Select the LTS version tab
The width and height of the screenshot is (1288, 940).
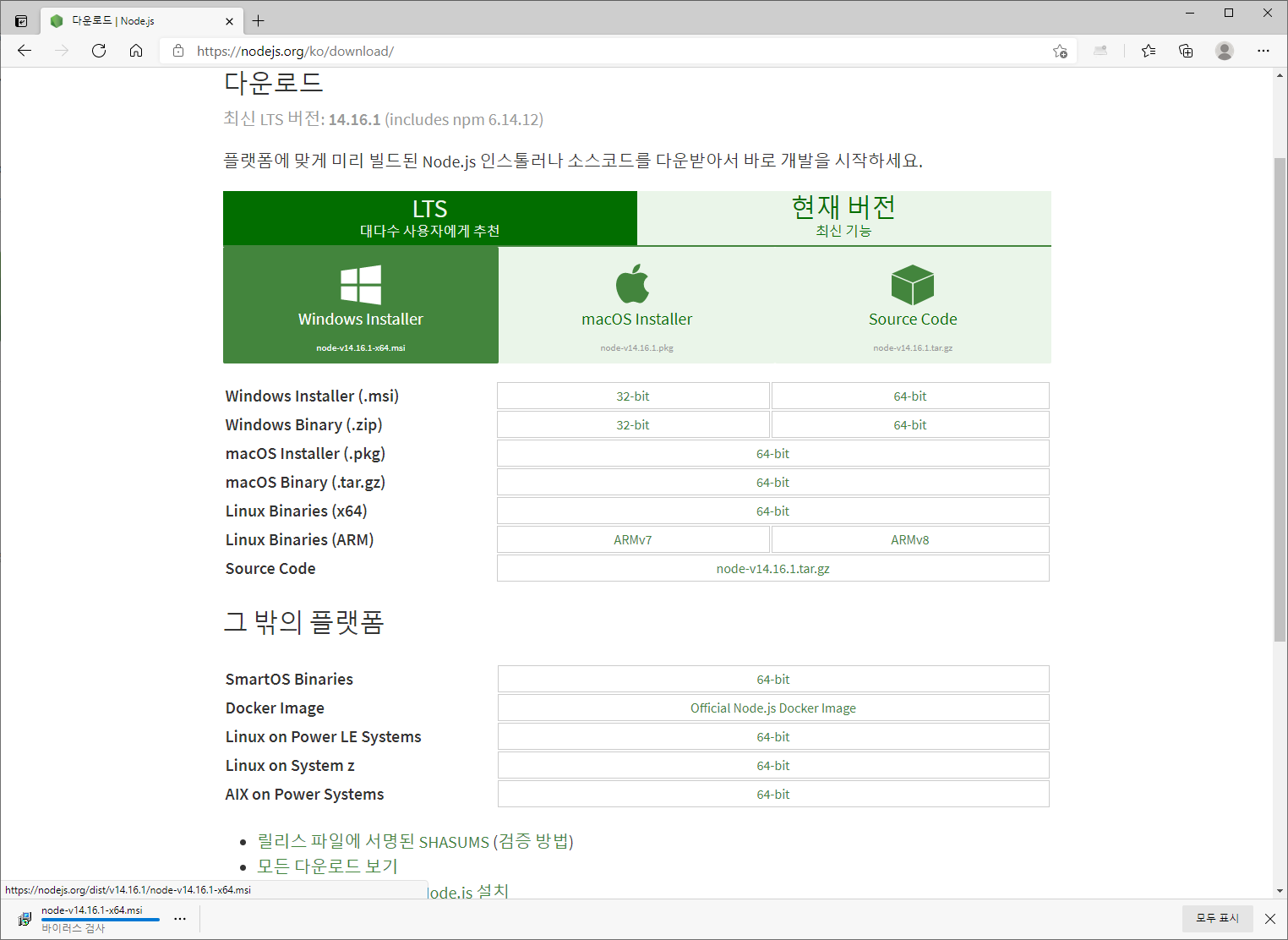click(430, 218)
